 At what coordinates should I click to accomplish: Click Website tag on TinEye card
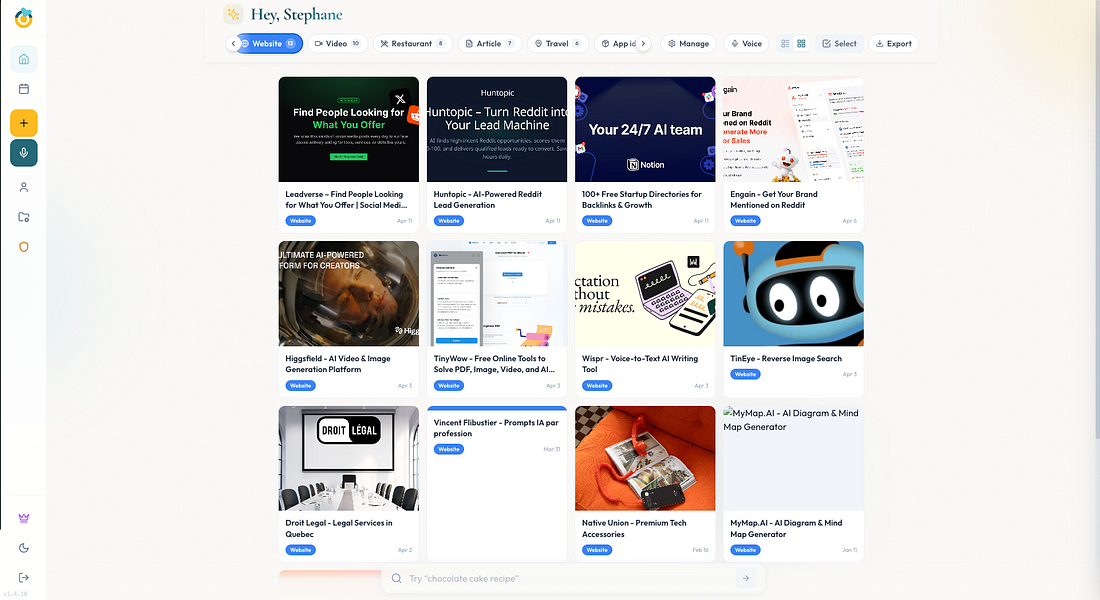(745, 375)
